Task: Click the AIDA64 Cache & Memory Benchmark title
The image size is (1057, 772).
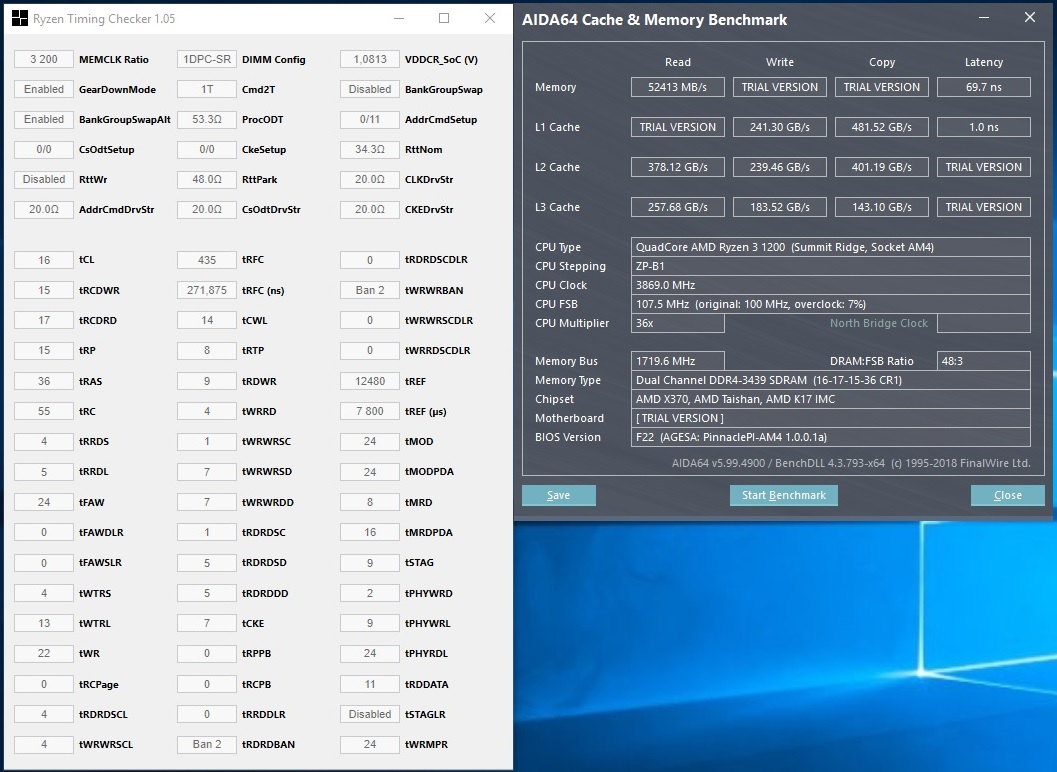Action: tap(654, 20)
